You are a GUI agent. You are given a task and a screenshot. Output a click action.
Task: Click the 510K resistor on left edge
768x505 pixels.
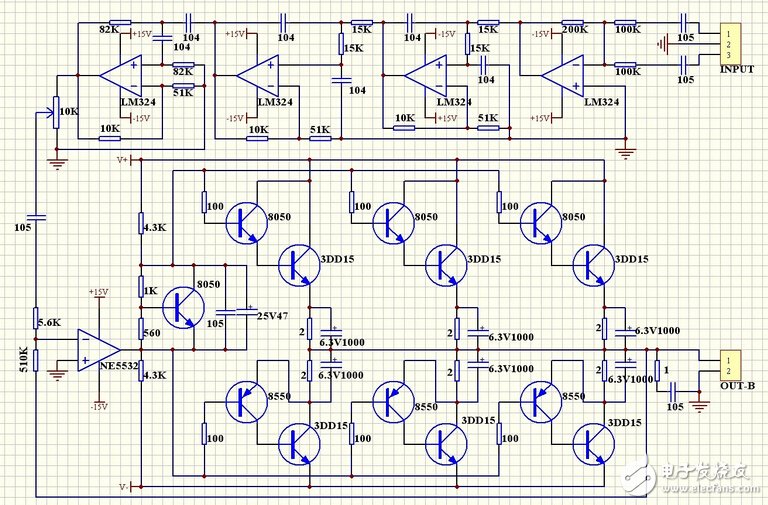(35, 359)
